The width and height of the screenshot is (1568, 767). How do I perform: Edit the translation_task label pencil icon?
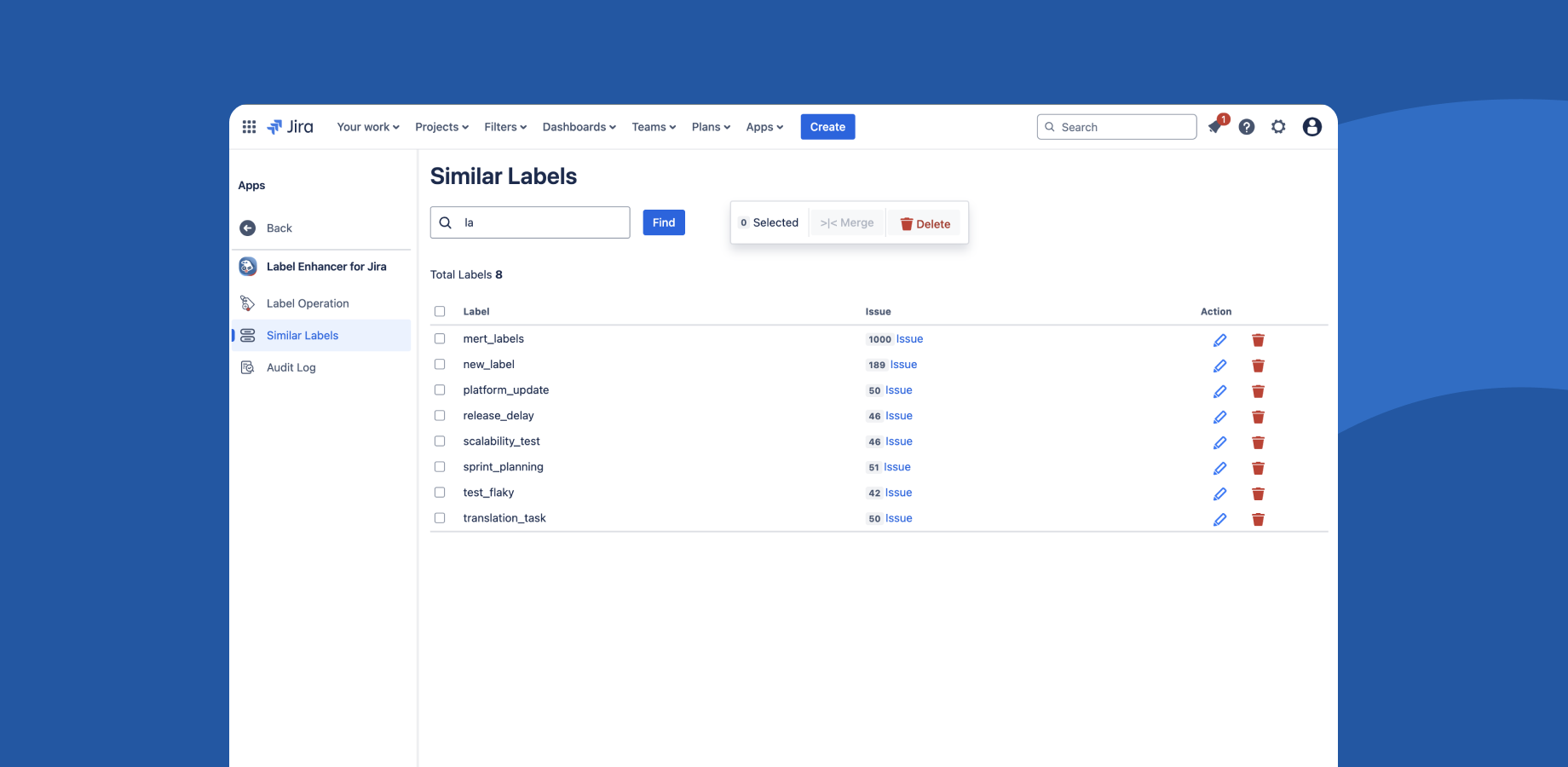[x=1220, y=519]
